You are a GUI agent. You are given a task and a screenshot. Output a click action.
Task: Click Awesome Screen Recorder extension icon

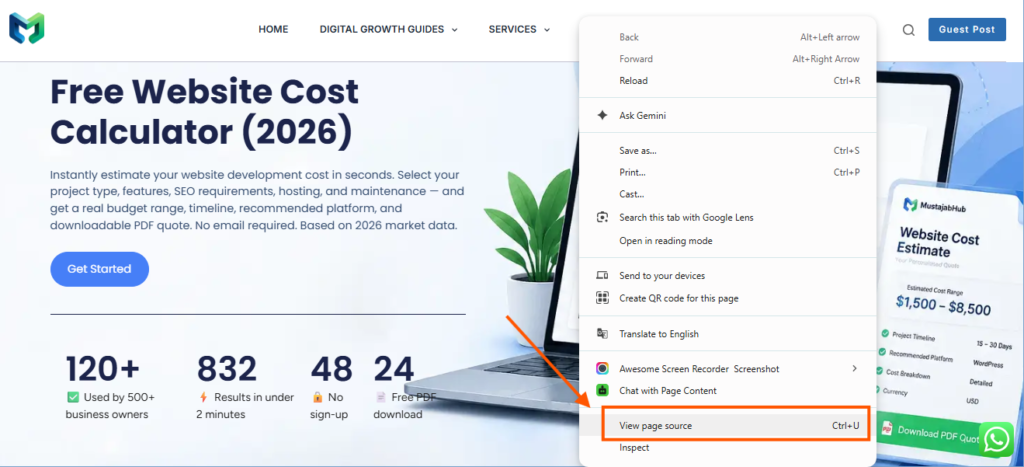pyautogui.click(x=602, y=369)
